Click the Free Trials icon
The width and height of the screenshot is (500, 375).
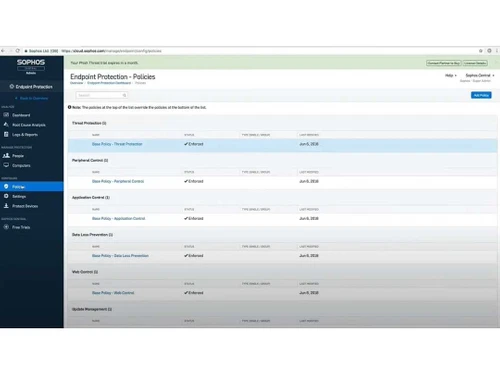click(6, 227)
